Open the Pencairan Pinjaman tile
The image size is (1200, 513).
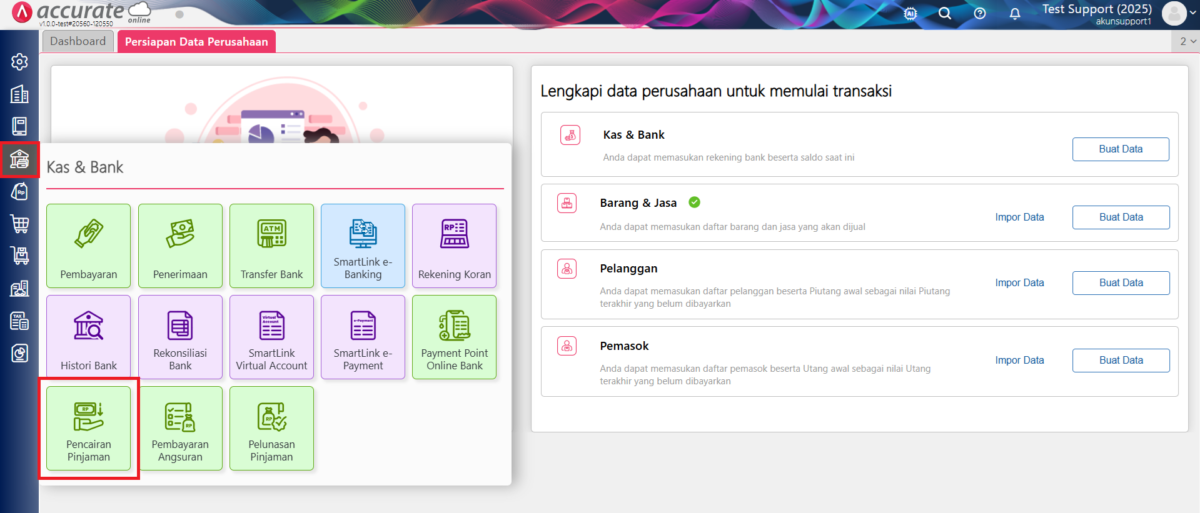tap(88, 428)
